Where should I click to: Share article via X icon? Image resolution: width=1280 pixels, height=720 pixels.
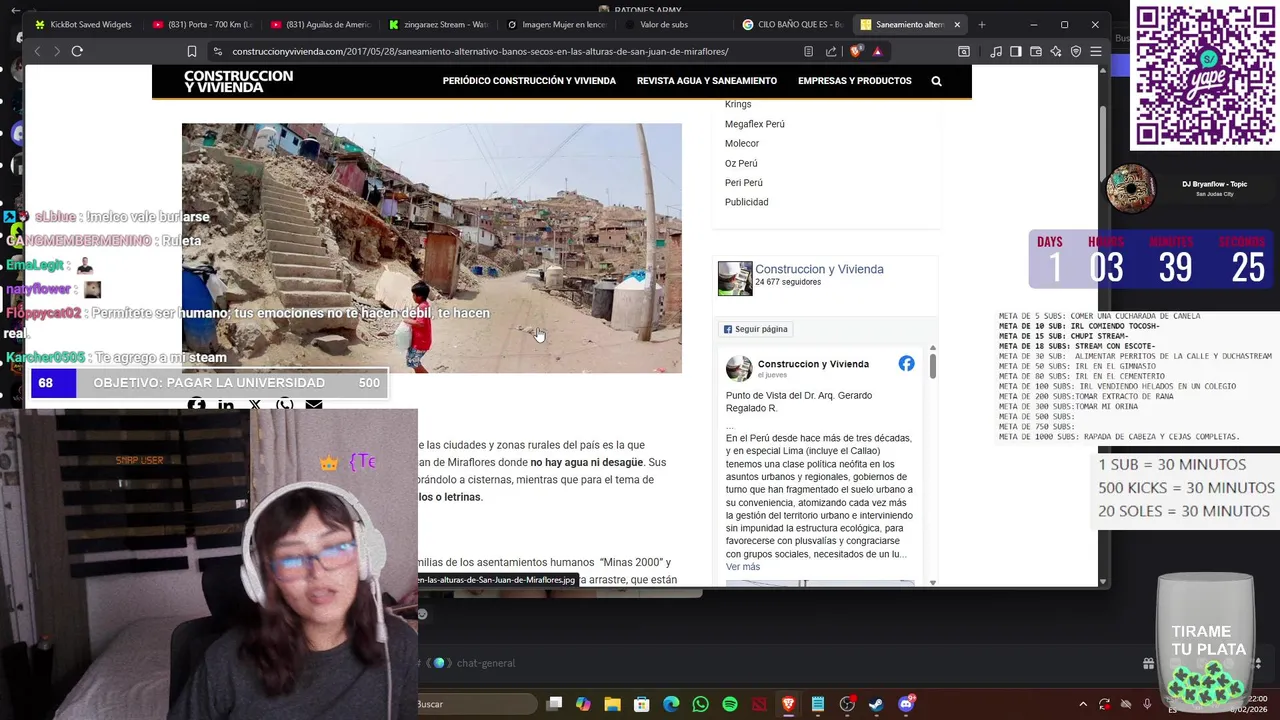tap(255, 404)
